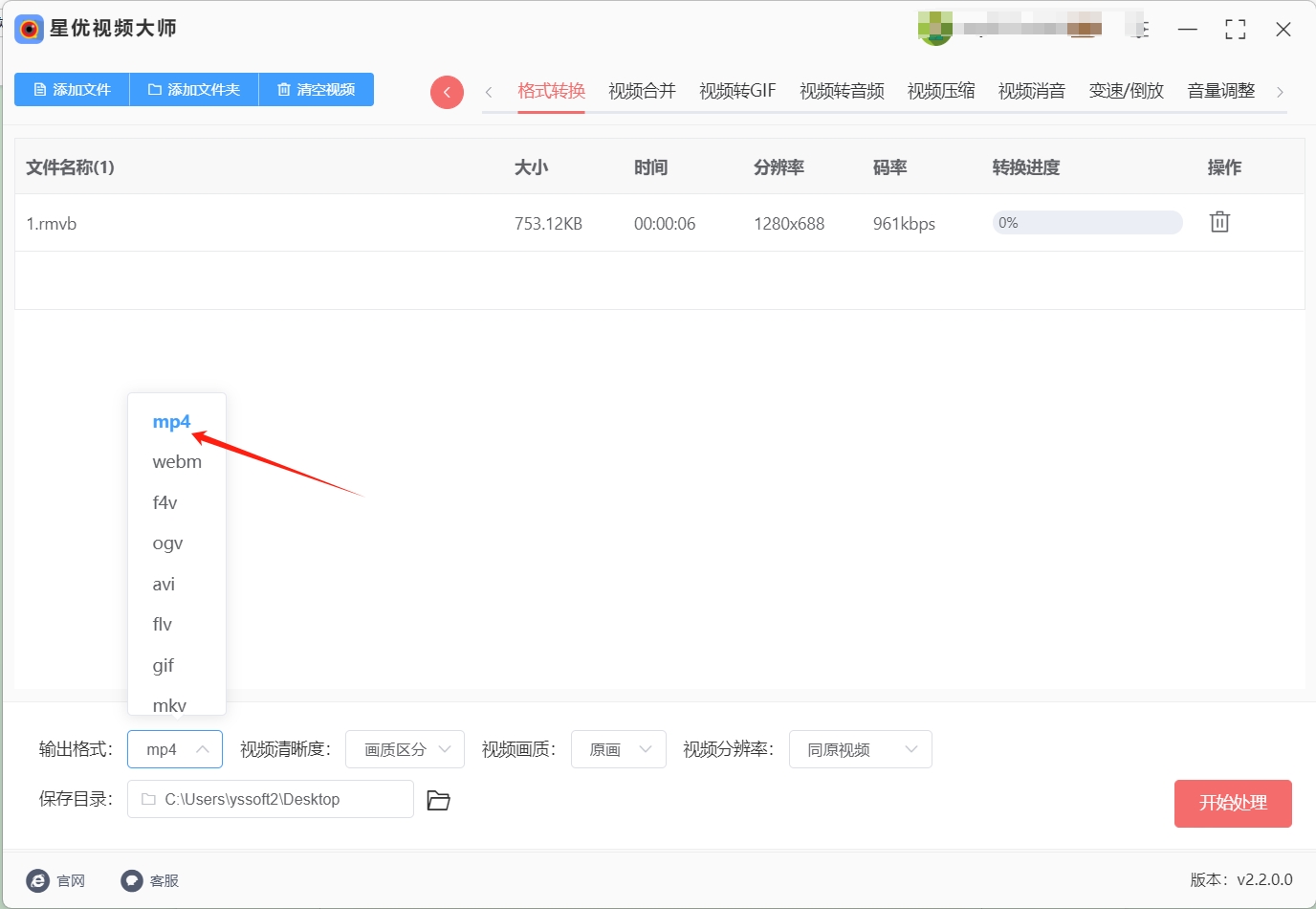Viewport: 1316px width, 909px height.
Task: Select gif in the format list
Action: tap(177, 665)
